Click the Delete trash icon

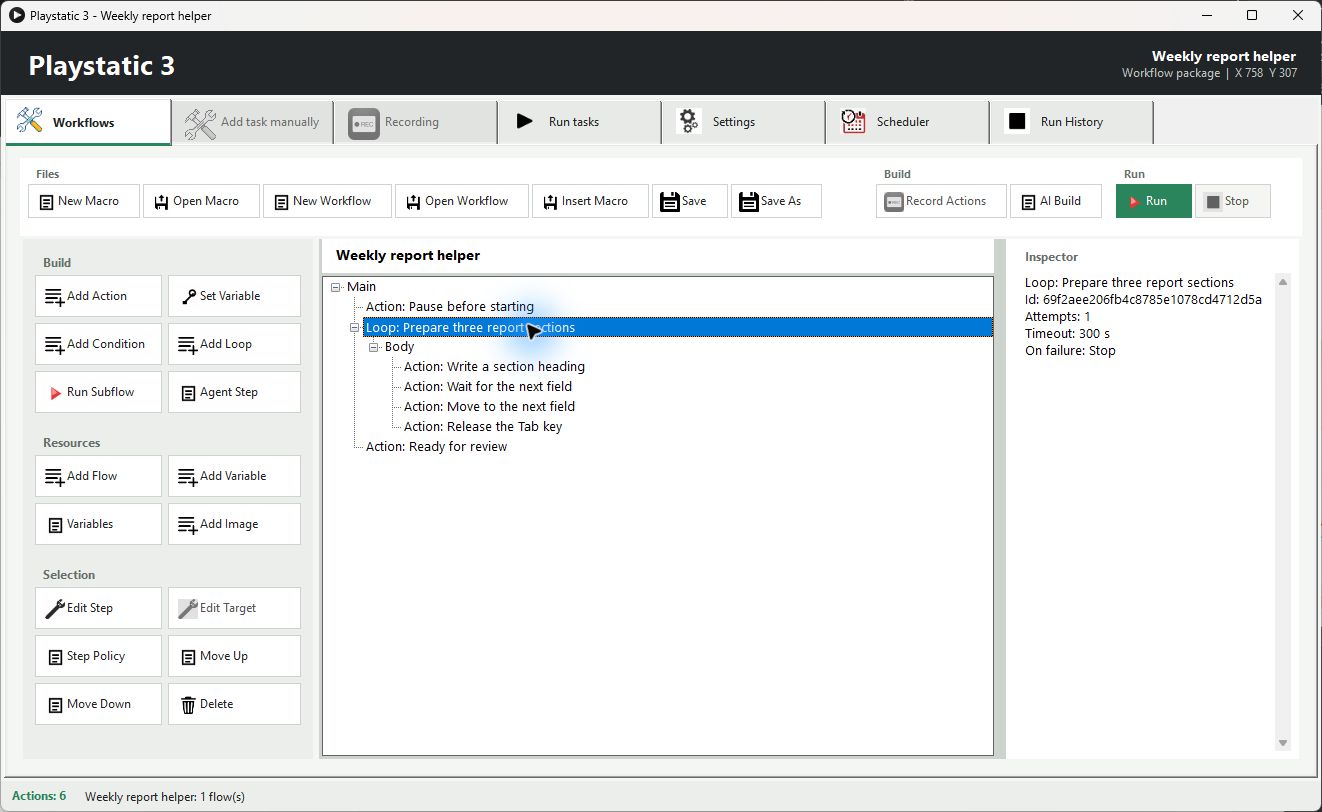click(188, 705)
